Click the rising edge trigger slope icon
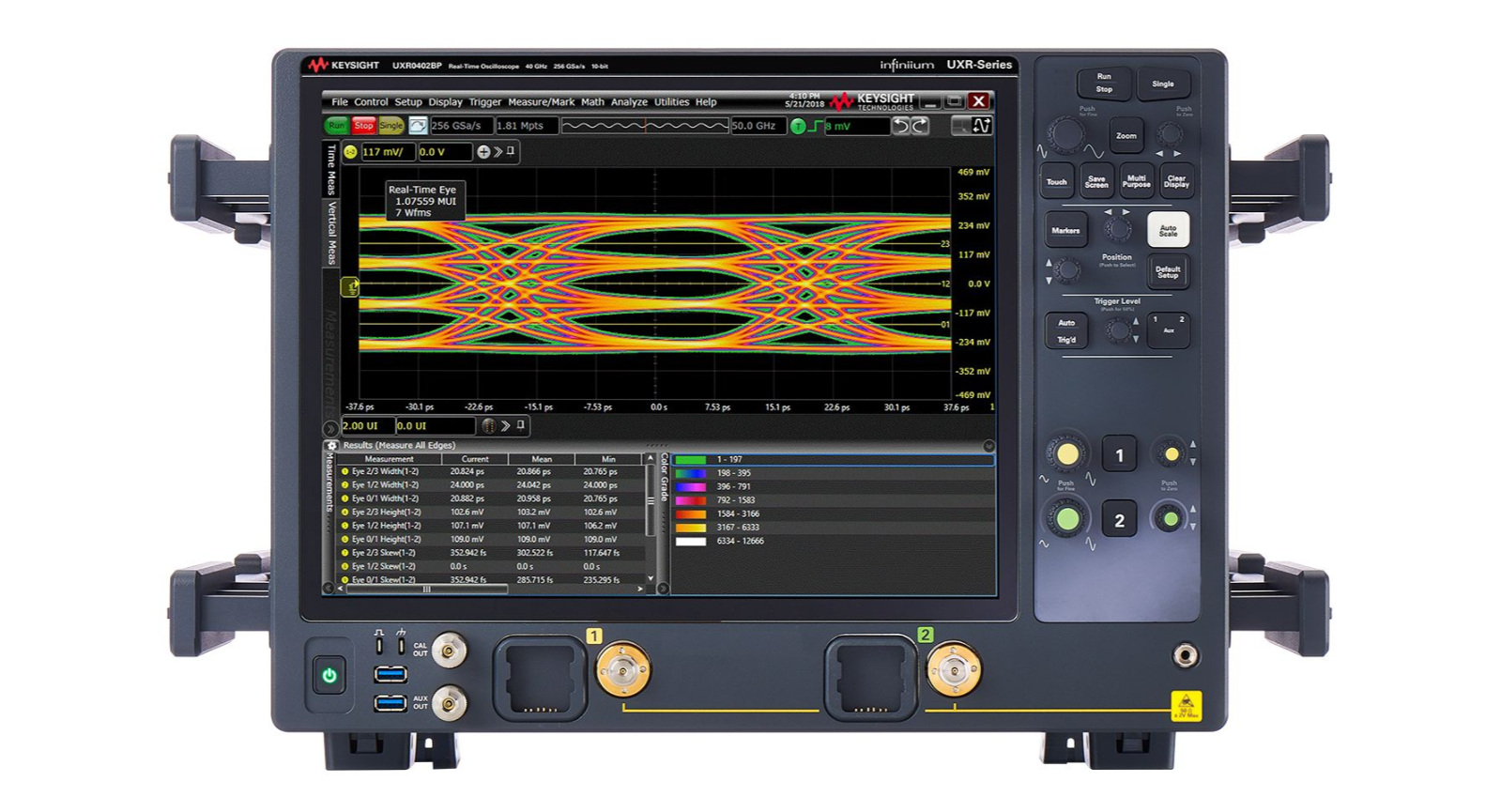Viewport: 1486px width, 812px height. (816, 126)
